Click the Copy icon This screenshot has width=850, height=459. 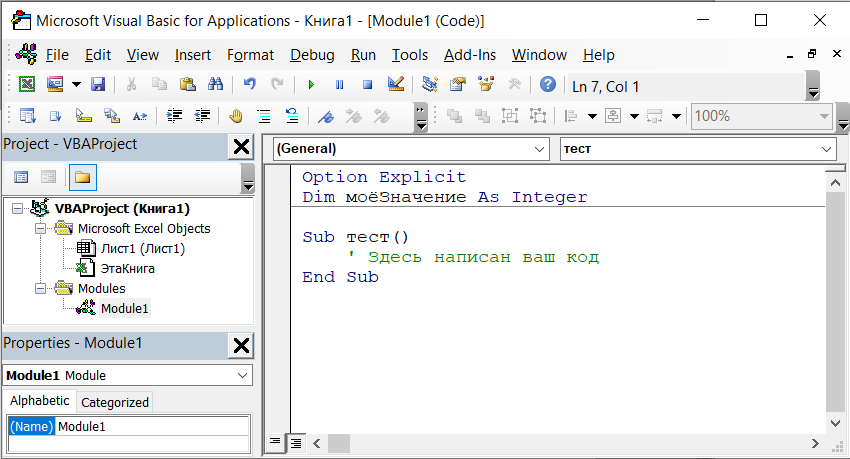159,84
